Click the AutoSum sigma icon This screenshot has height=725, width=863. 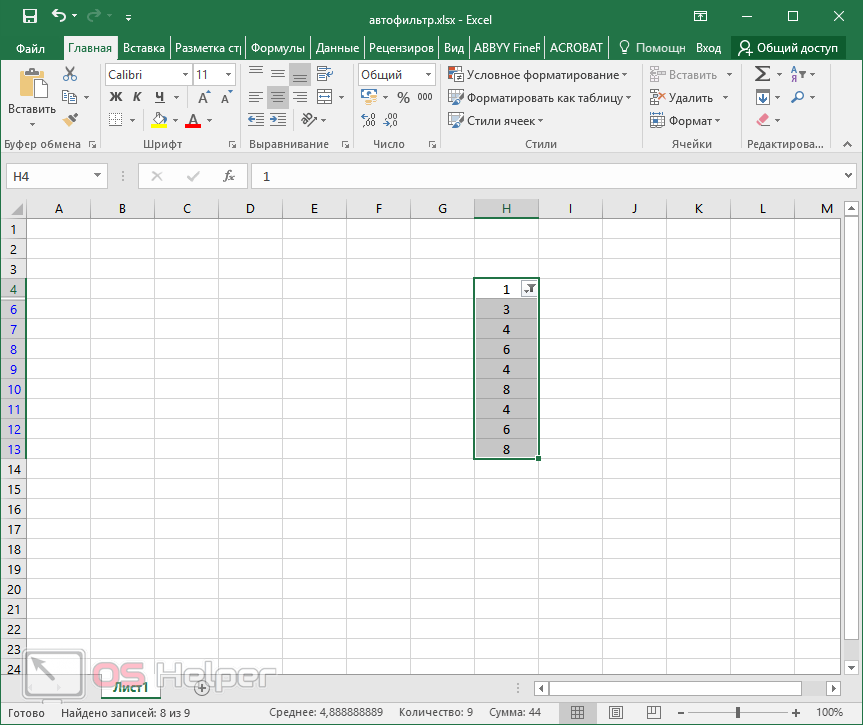[762, 74]
